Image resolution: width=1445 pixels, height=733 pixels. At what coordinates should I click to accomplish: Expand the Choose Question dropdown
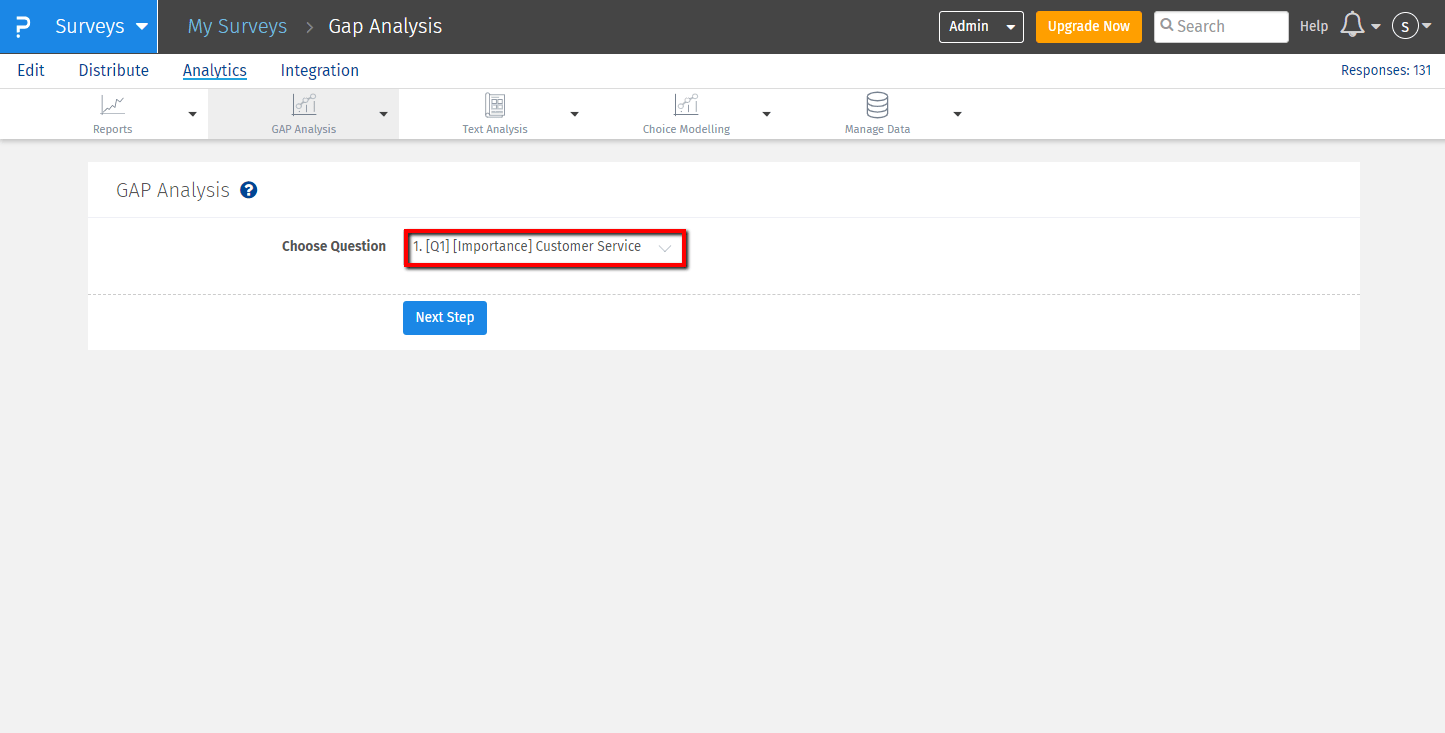coord(544,247)
